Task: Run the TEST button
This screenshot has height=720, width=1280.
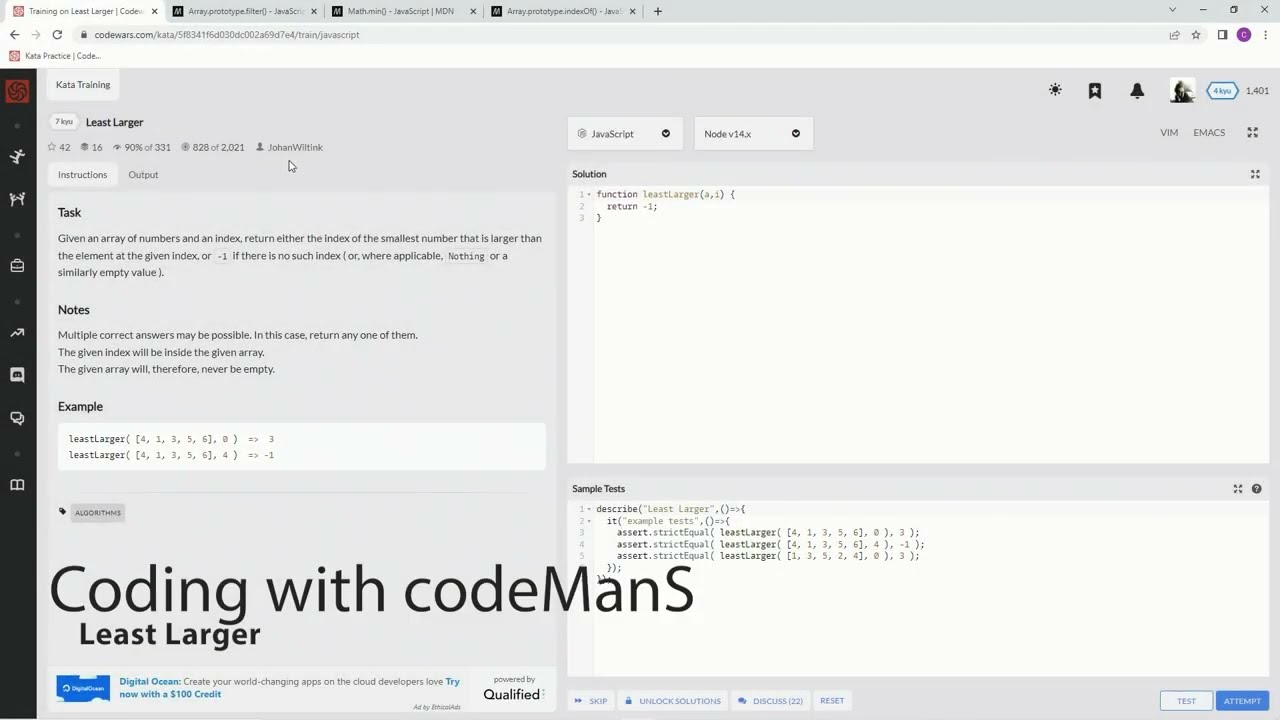Action: (x=1186, y=701)
